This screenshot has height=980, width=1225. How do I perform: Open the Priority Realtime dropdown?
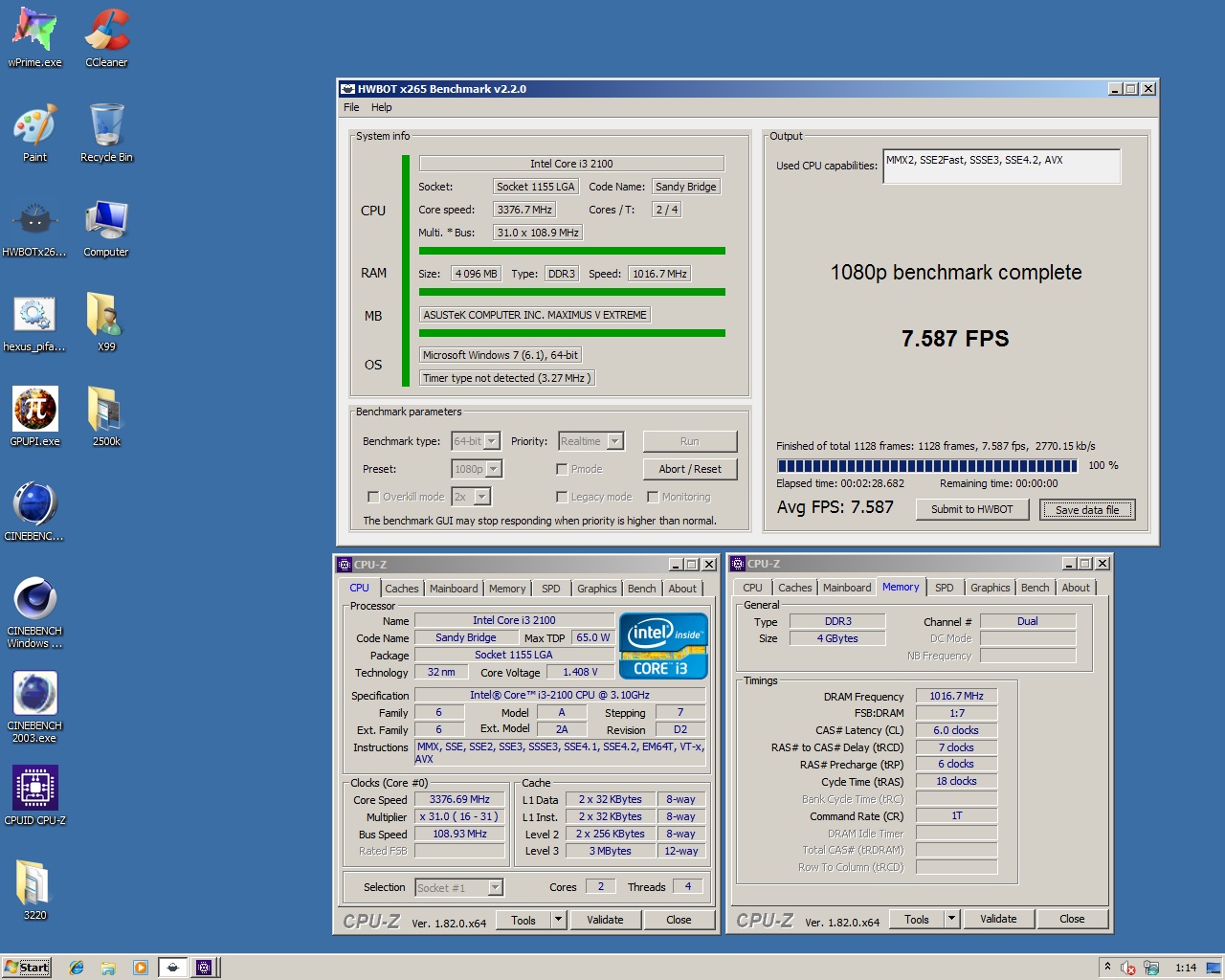(615, 441)
